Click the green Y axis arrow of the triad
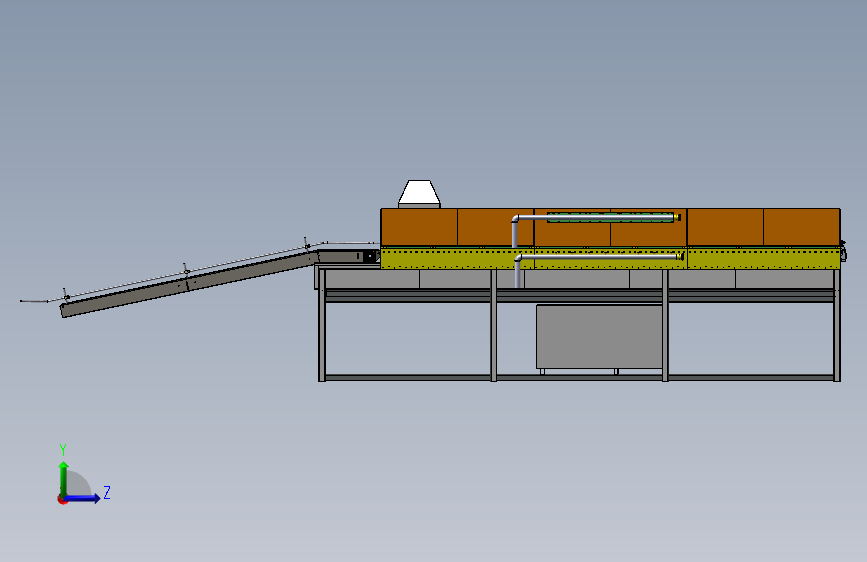The image size is (867, 562). [64, 478]
